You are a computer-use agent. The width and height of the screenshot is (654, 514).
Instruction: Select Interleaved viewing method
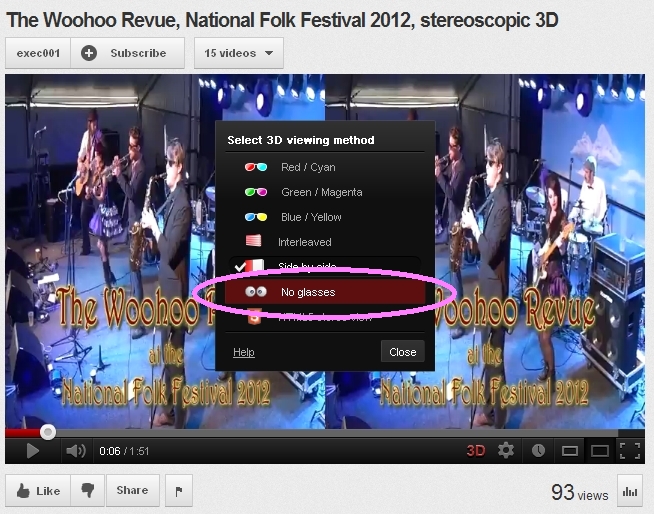click(x=325, y=242)
